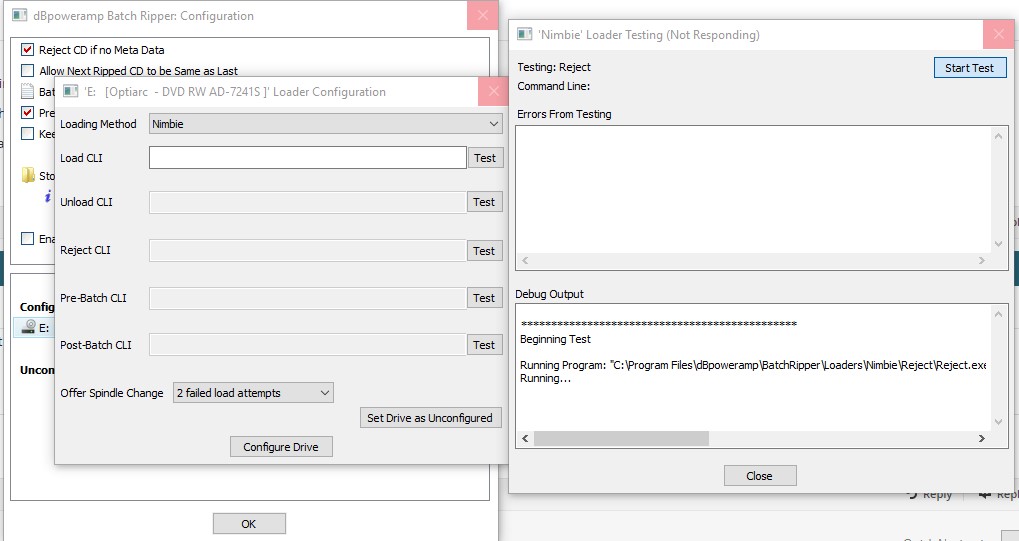This screenshot has height=541, width=1019.
Task: Click into the Load CLI text field
Action: (x=307, y=158)
